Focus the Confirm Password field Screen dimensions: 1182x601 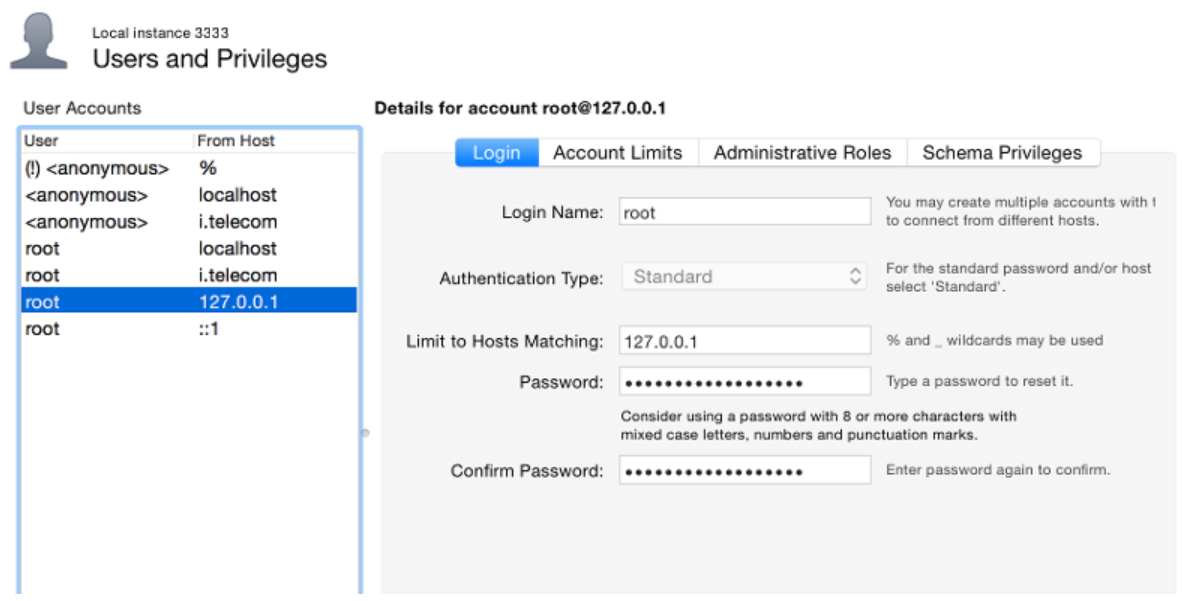(x=744, y=470)
